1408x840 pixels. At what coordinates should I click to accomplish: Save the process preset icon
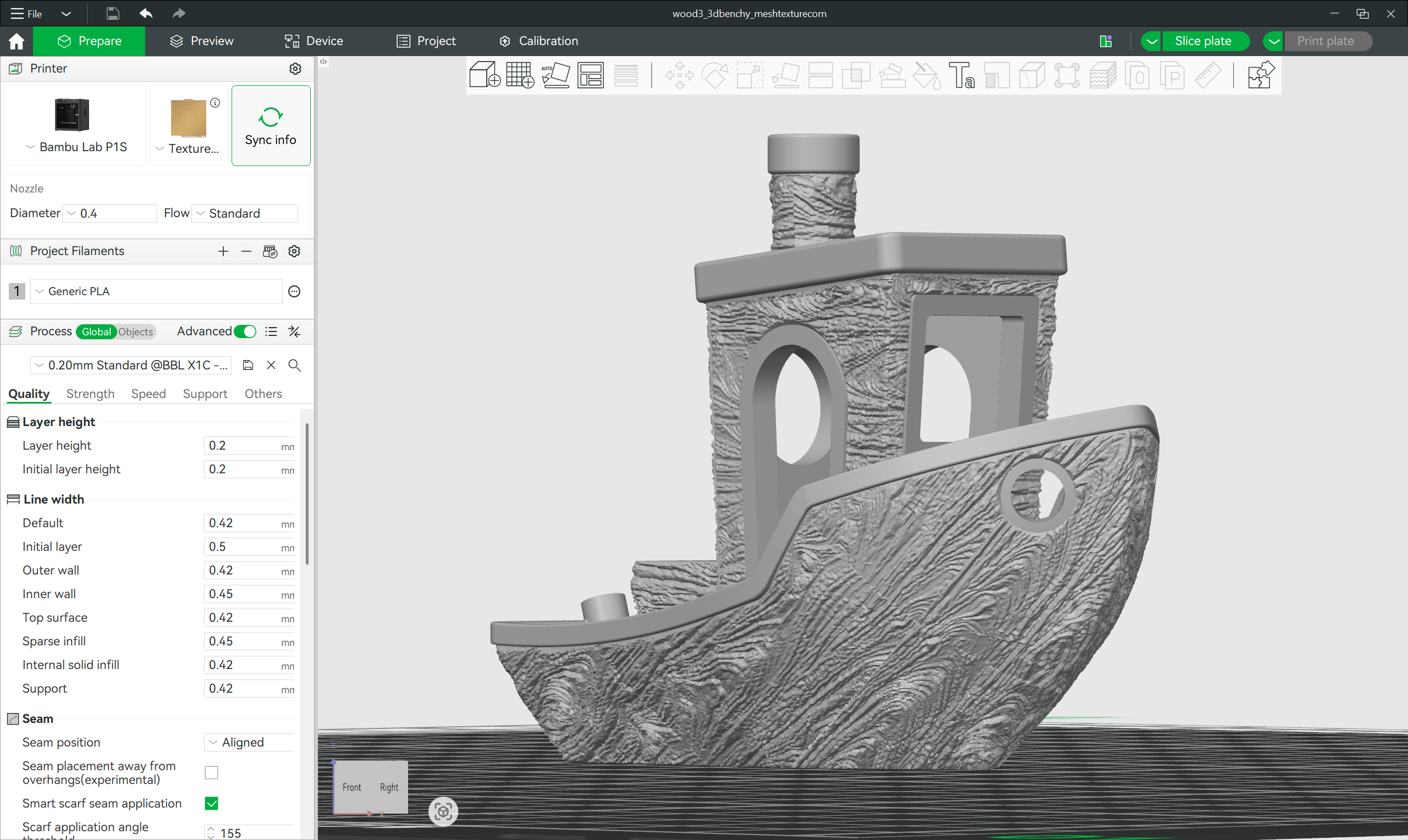pyautogui.click(x=248, y=365)
